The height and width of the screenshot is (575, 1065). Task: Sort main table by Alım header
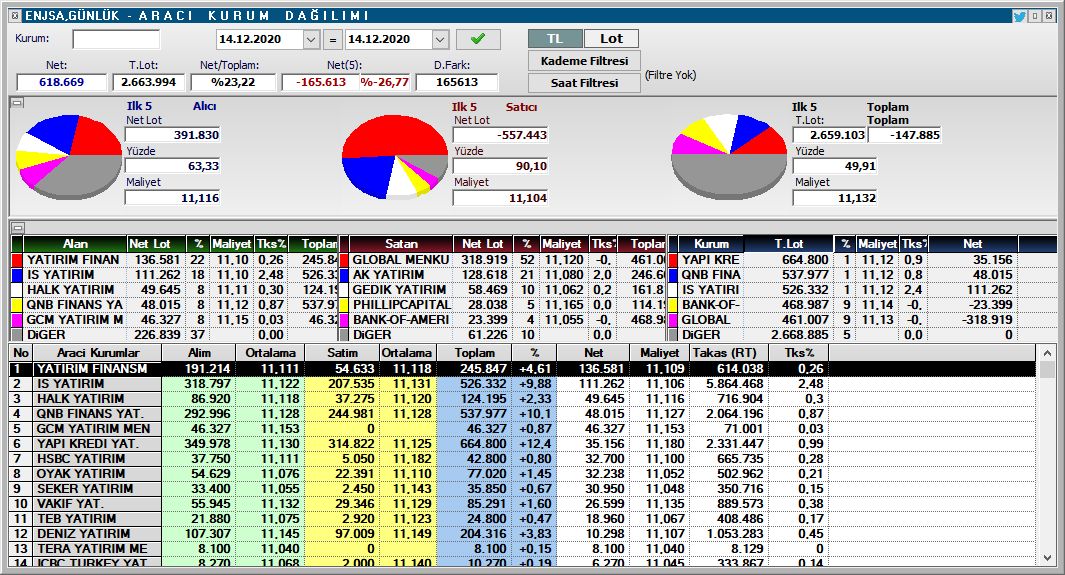[x=199, y=353]
